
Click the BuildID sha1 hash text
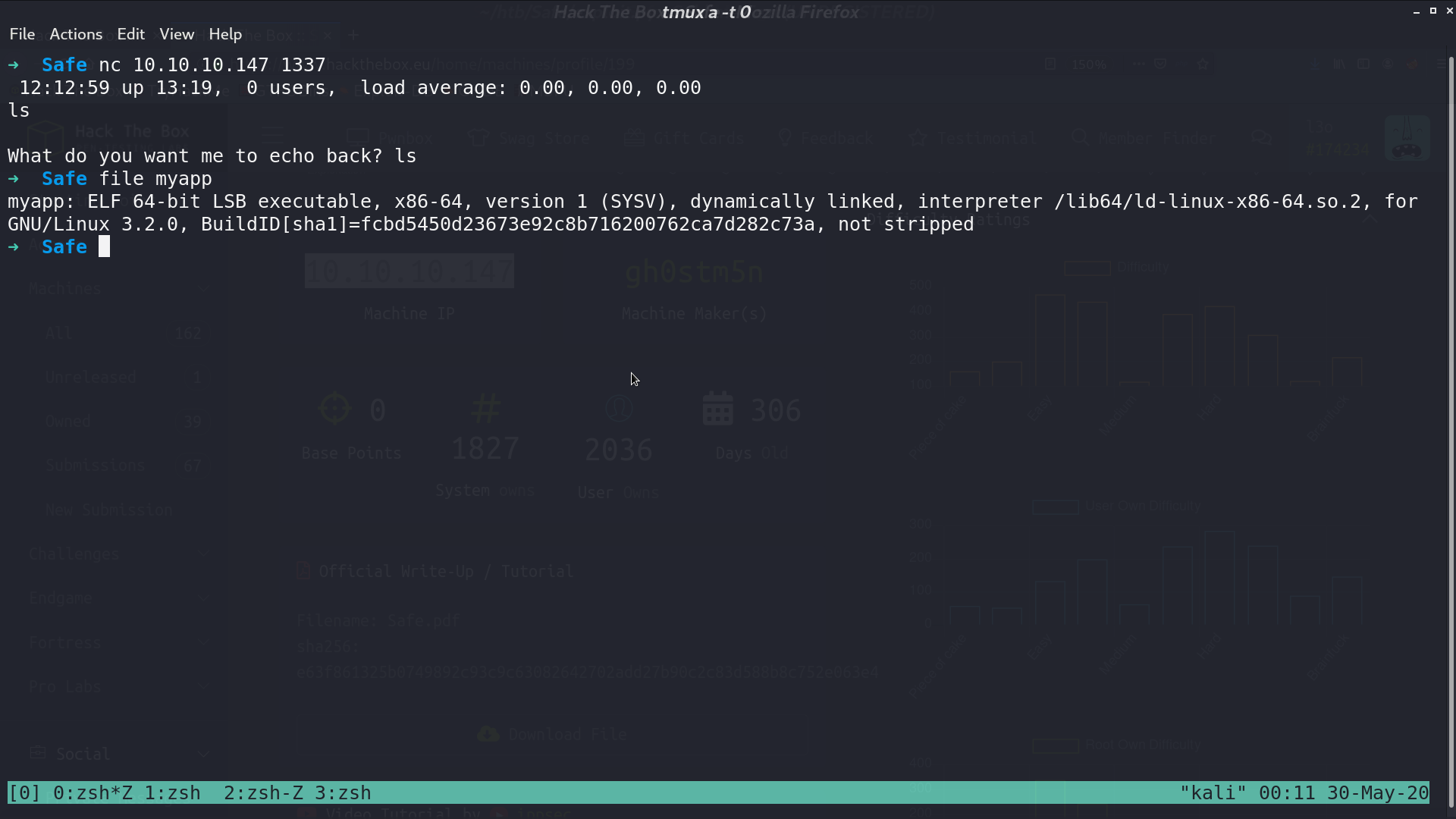click(588, 224)
